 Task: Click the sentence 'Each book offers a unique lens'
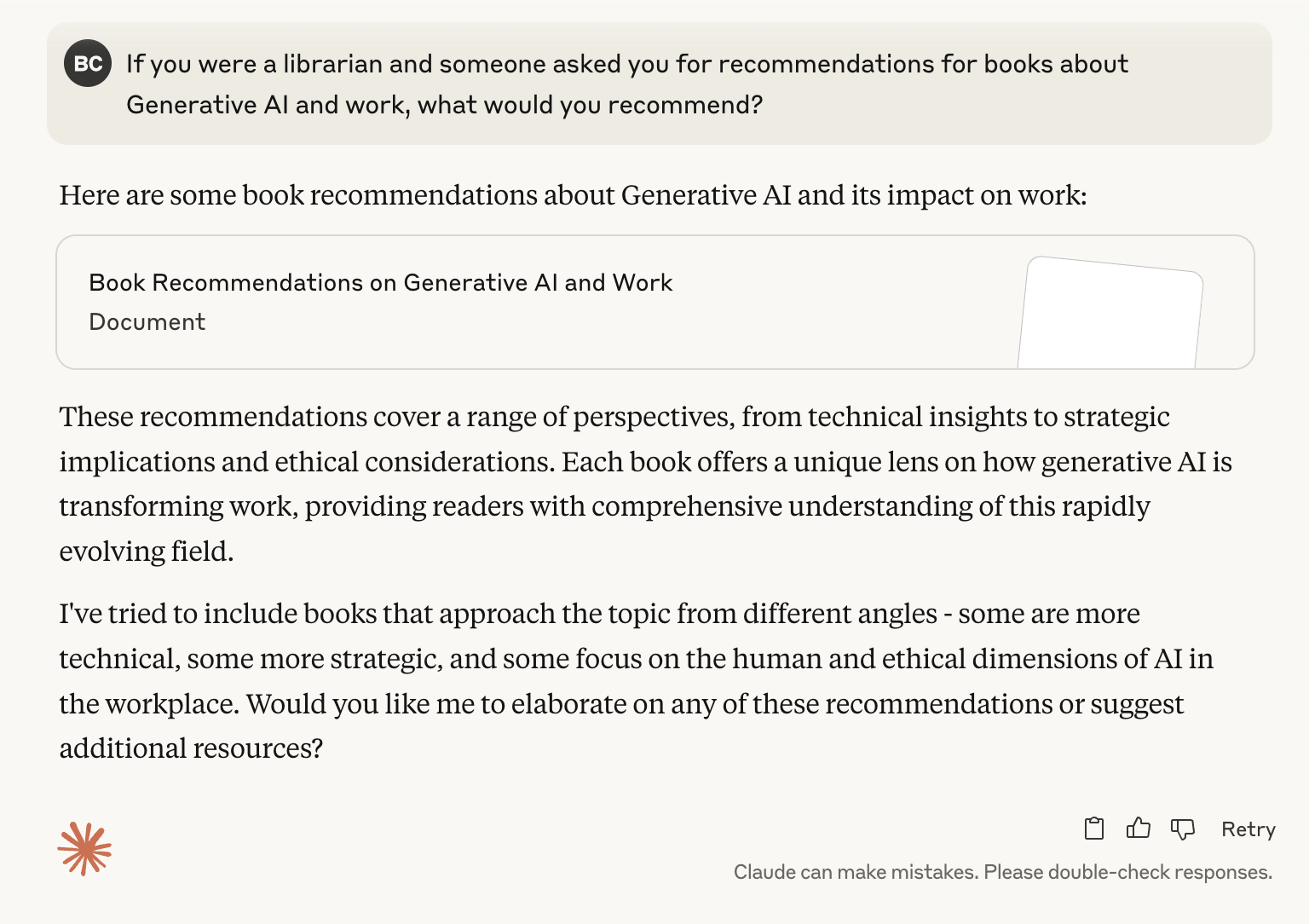coord(897,462)
